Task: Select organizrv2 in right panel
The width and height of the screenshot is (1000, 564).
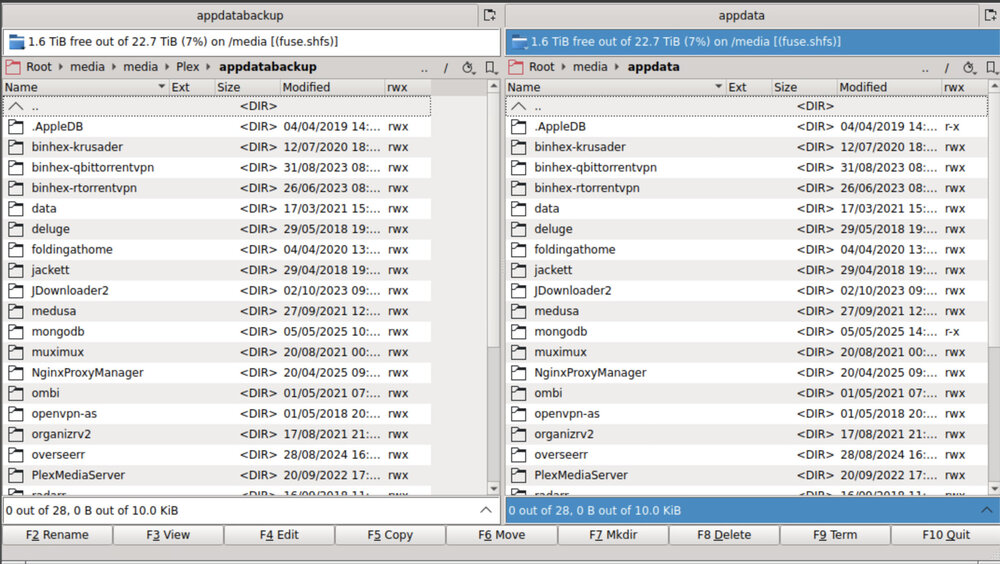Action: tap(746, 434)
